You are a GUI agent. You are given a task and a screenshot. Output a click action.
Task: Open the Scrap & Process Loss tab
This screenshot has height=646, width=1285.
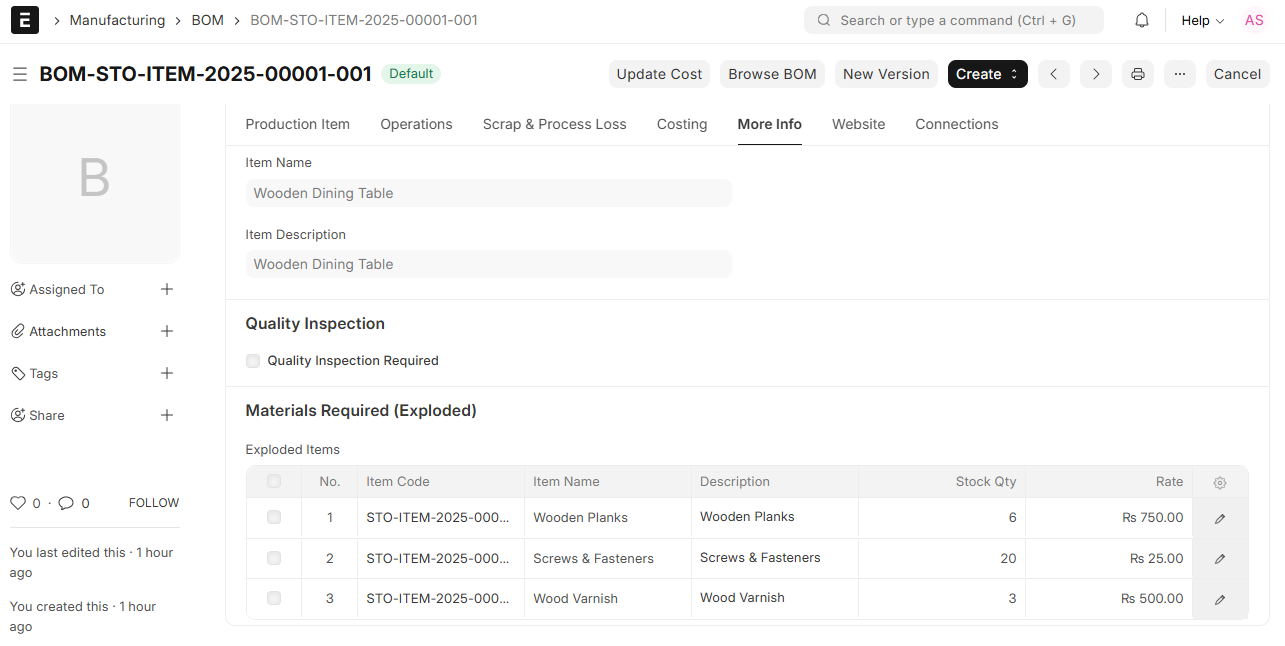point(554,124)
